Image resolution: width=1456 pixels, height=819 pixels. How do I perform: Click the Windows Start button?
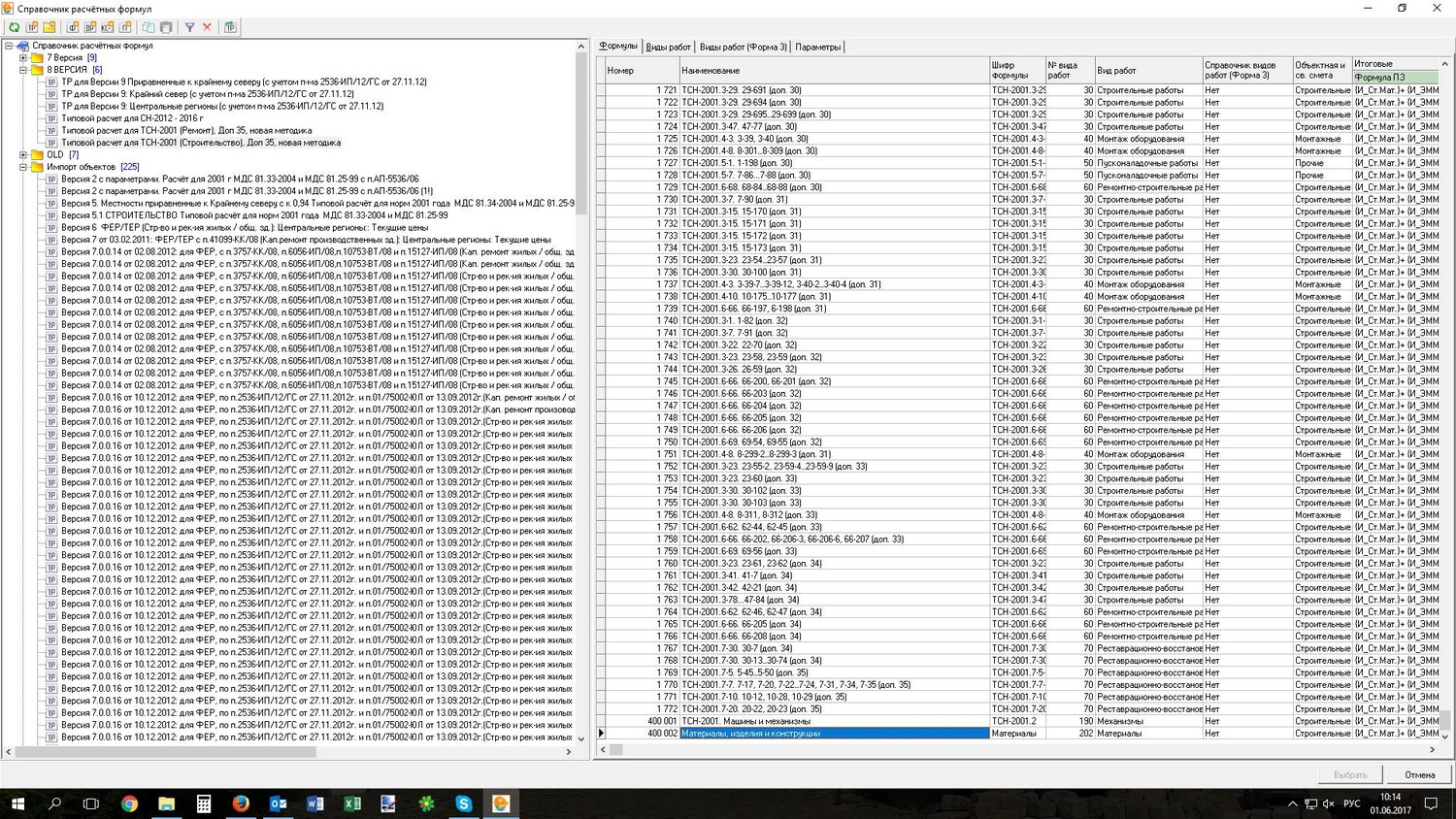click(17, 803)
